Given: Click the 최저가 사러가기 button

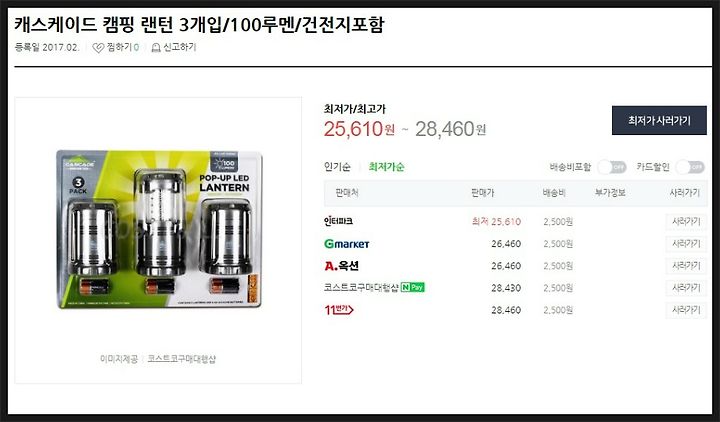Looking at the screenshot, I should (659, 120).
